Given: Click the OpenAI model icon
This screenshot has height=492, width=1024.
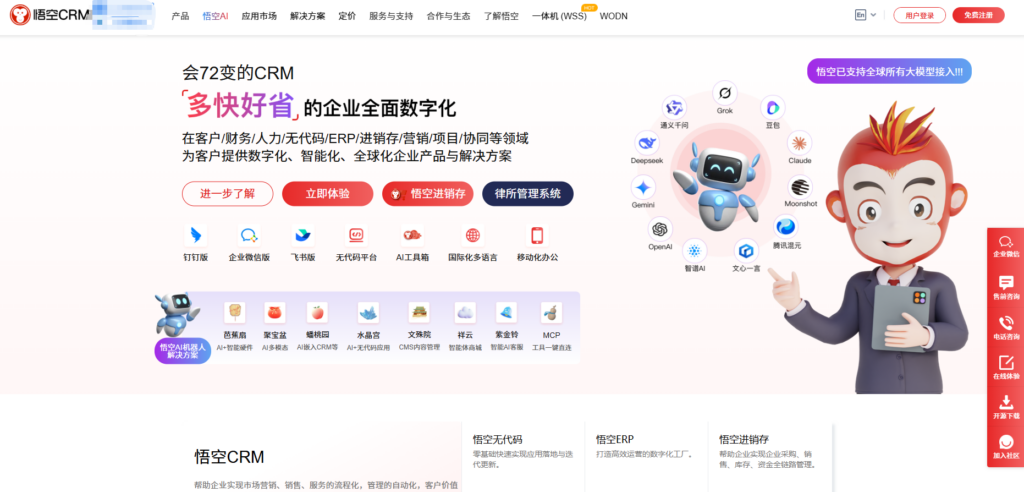Looking at the screenshot, I should 660,229.
